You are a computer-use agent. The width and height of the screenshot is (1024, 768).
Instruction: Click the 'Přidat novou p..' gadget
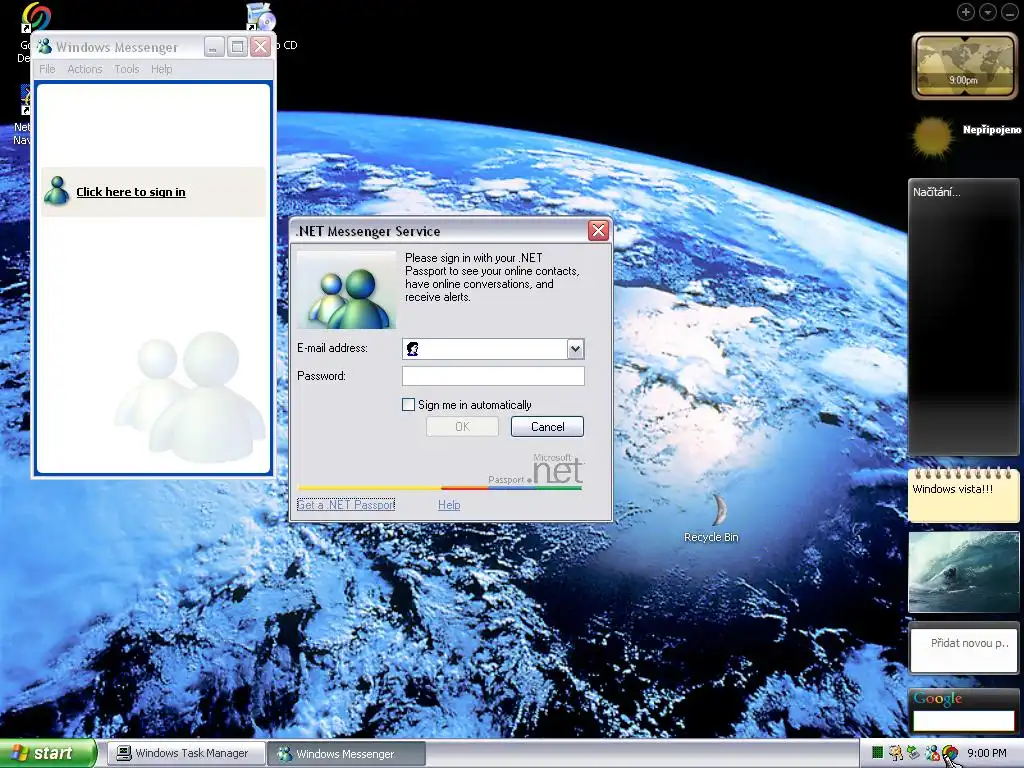coord(963,648)
